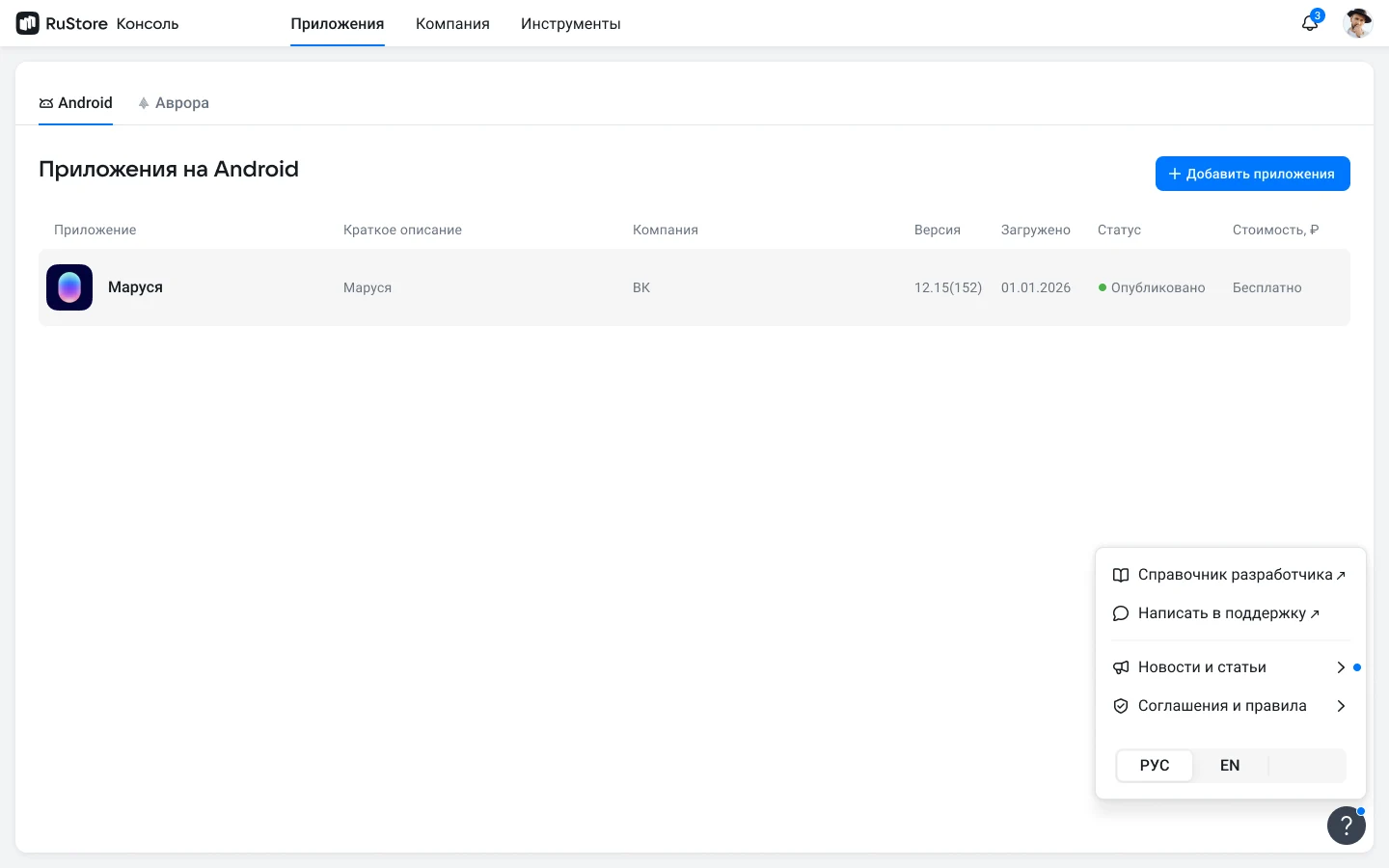1389x868 pixels.
Task: Switch interface language to EN
Action: 1230,766
